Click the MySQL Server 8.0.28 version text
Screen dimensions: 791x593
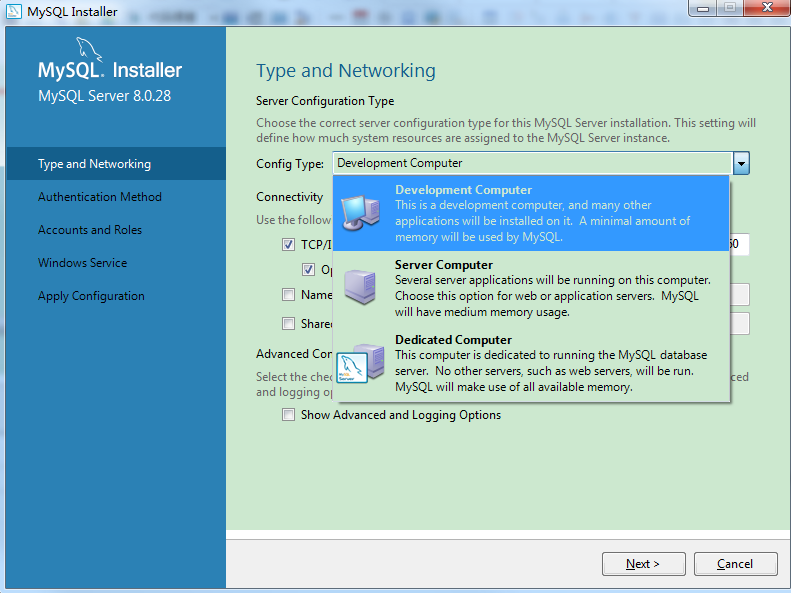click(104, 96)
